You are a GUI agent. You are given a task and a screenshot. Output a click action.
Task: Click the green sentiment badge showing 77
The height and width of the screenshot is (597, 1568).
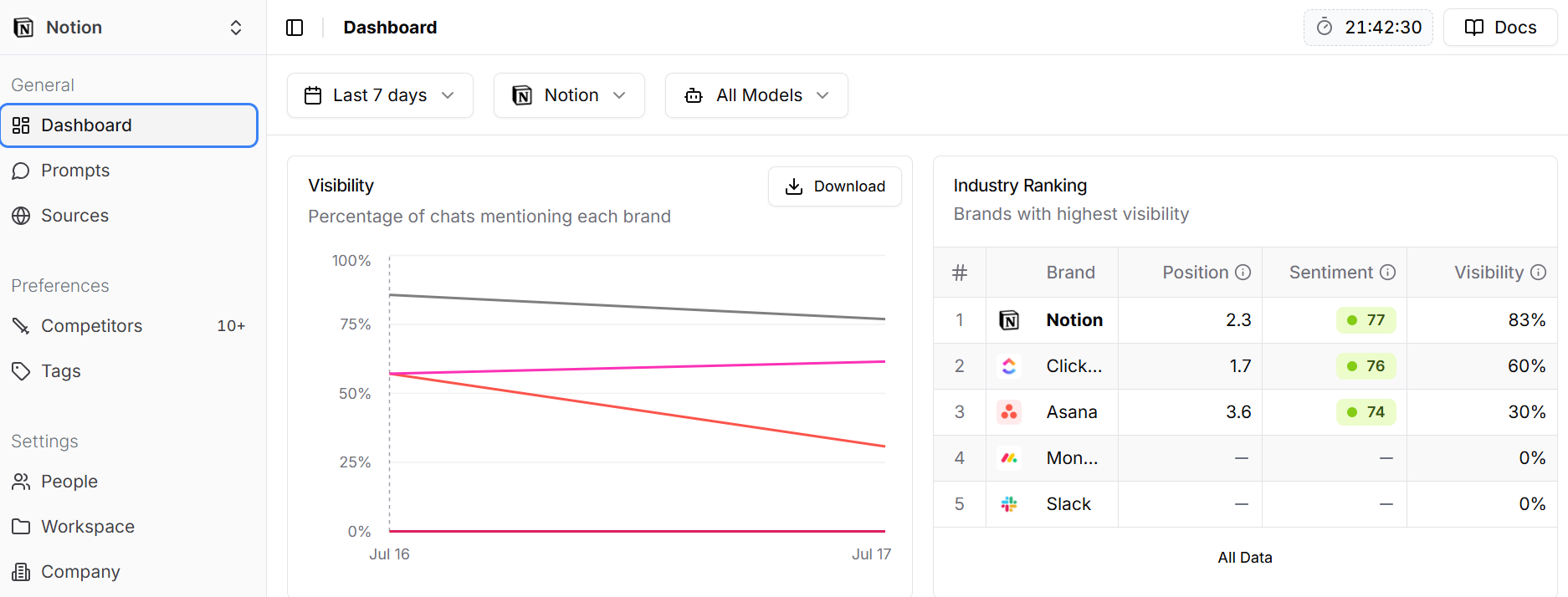click(1366, 320)
